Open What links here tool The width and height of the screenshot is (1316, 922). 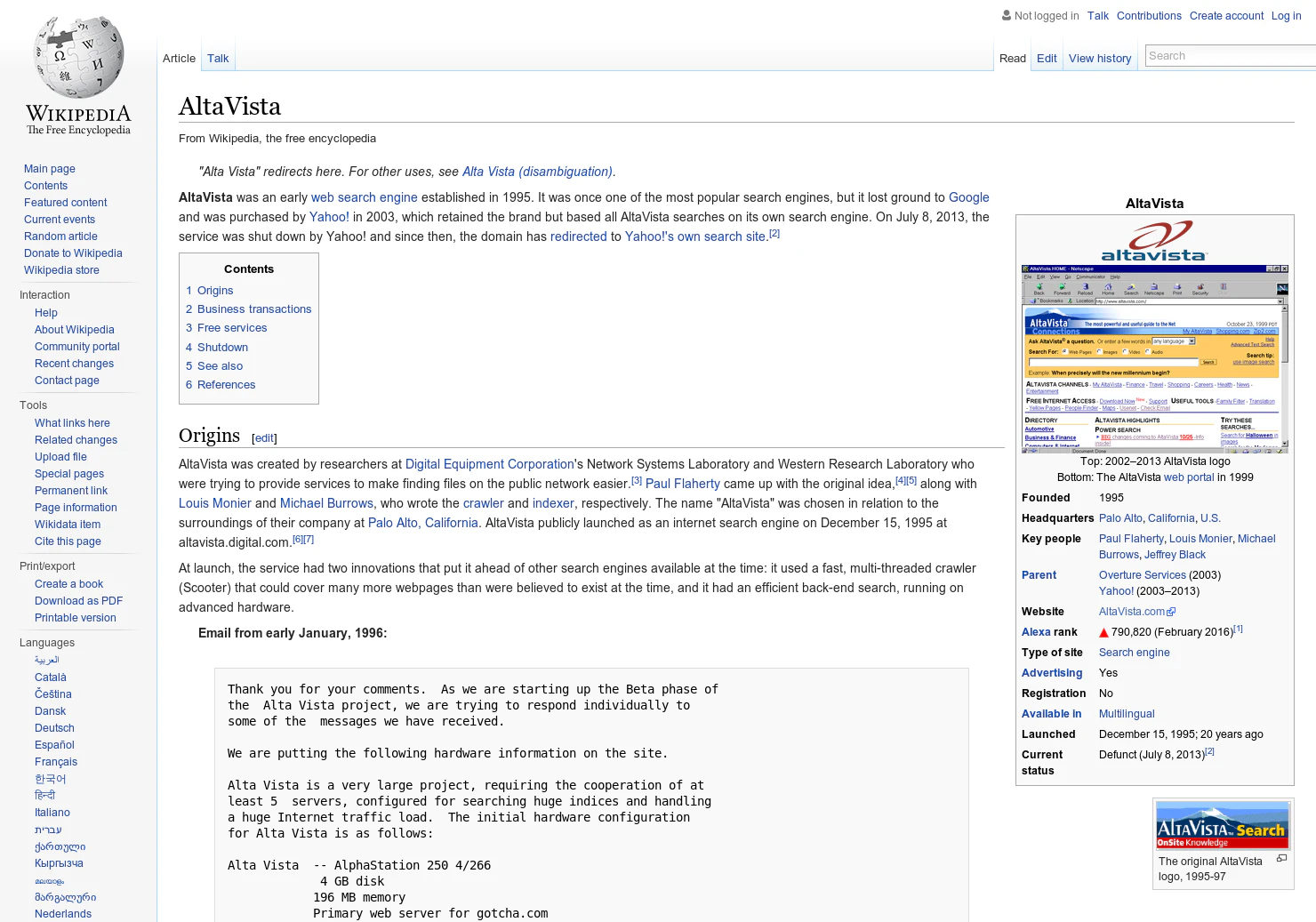point(72,423)
